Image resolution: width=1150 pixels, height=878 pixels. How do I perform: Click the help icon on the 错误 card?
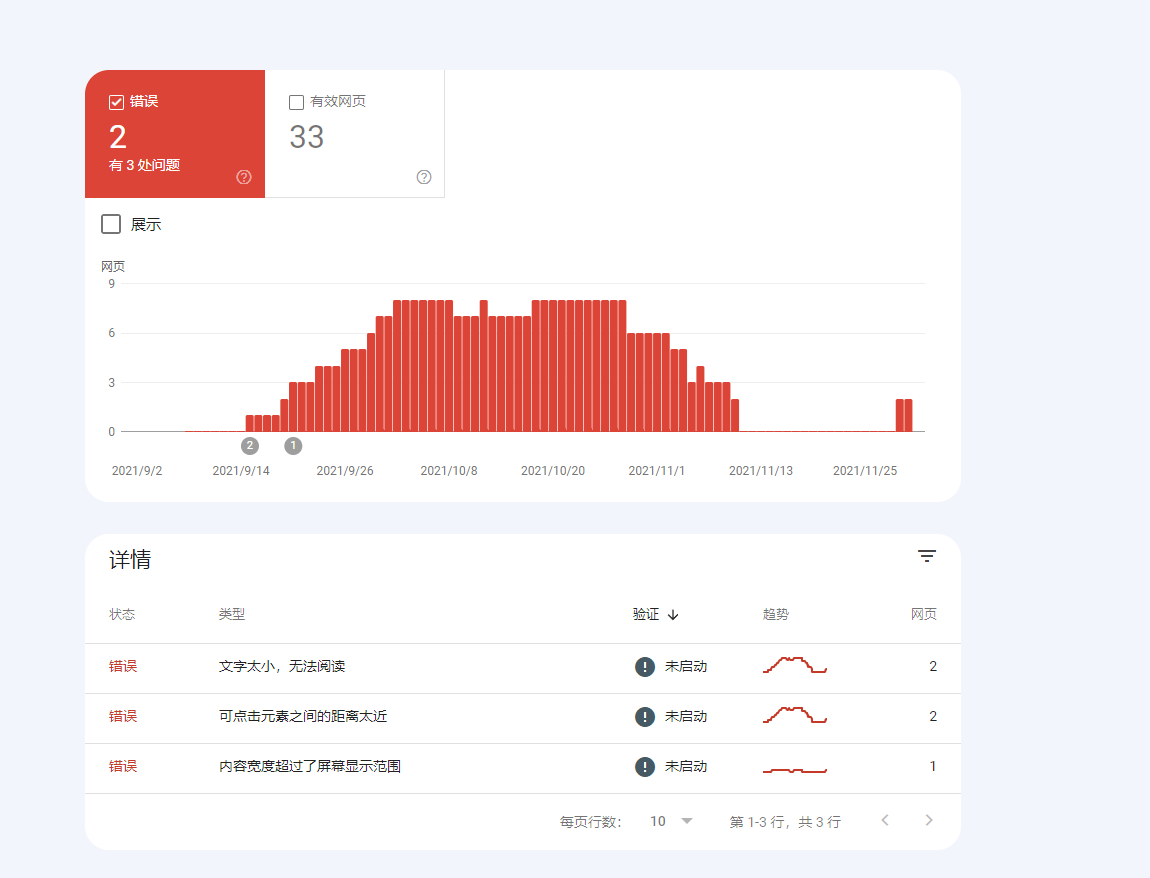(x=243, y=177)
